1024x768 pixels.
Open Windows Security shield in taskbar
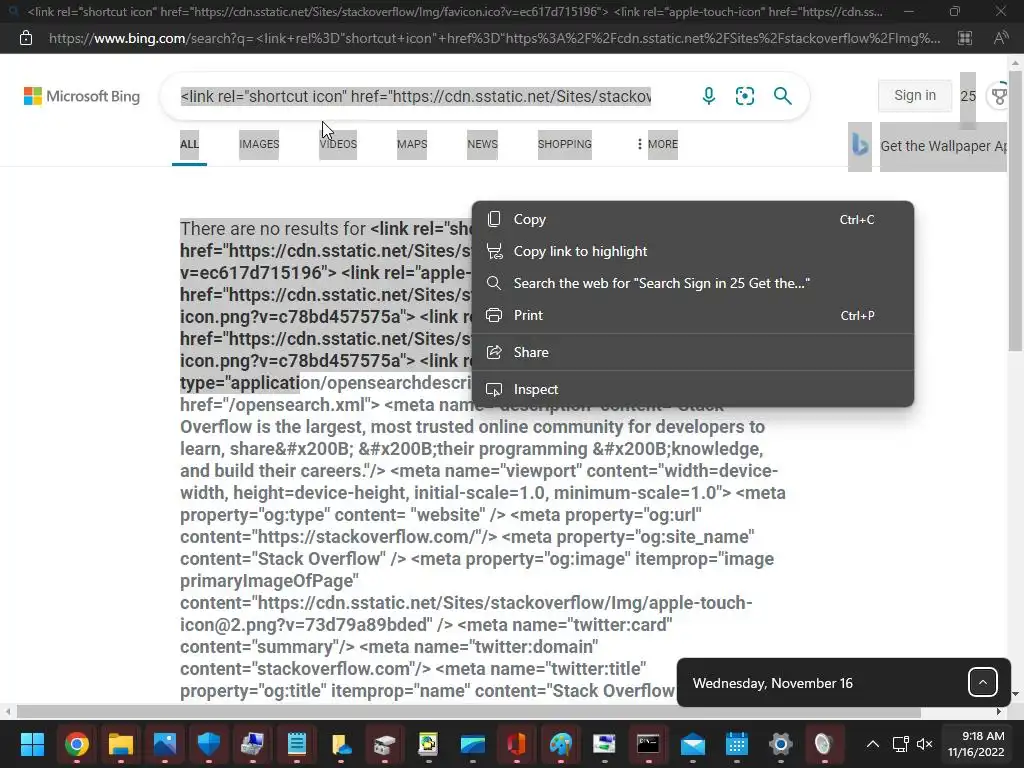(x=209, y=744)
